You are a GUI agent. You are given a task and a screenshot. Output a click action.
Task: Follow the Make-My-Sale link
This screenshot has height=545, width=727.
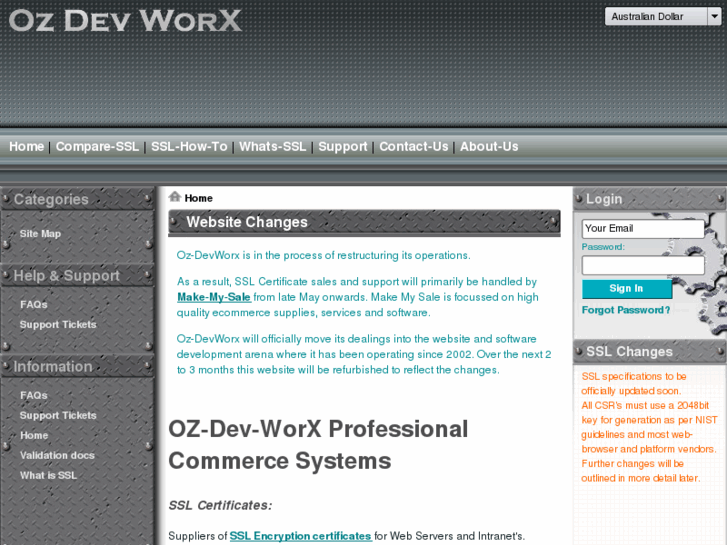(x=214, y=297)
